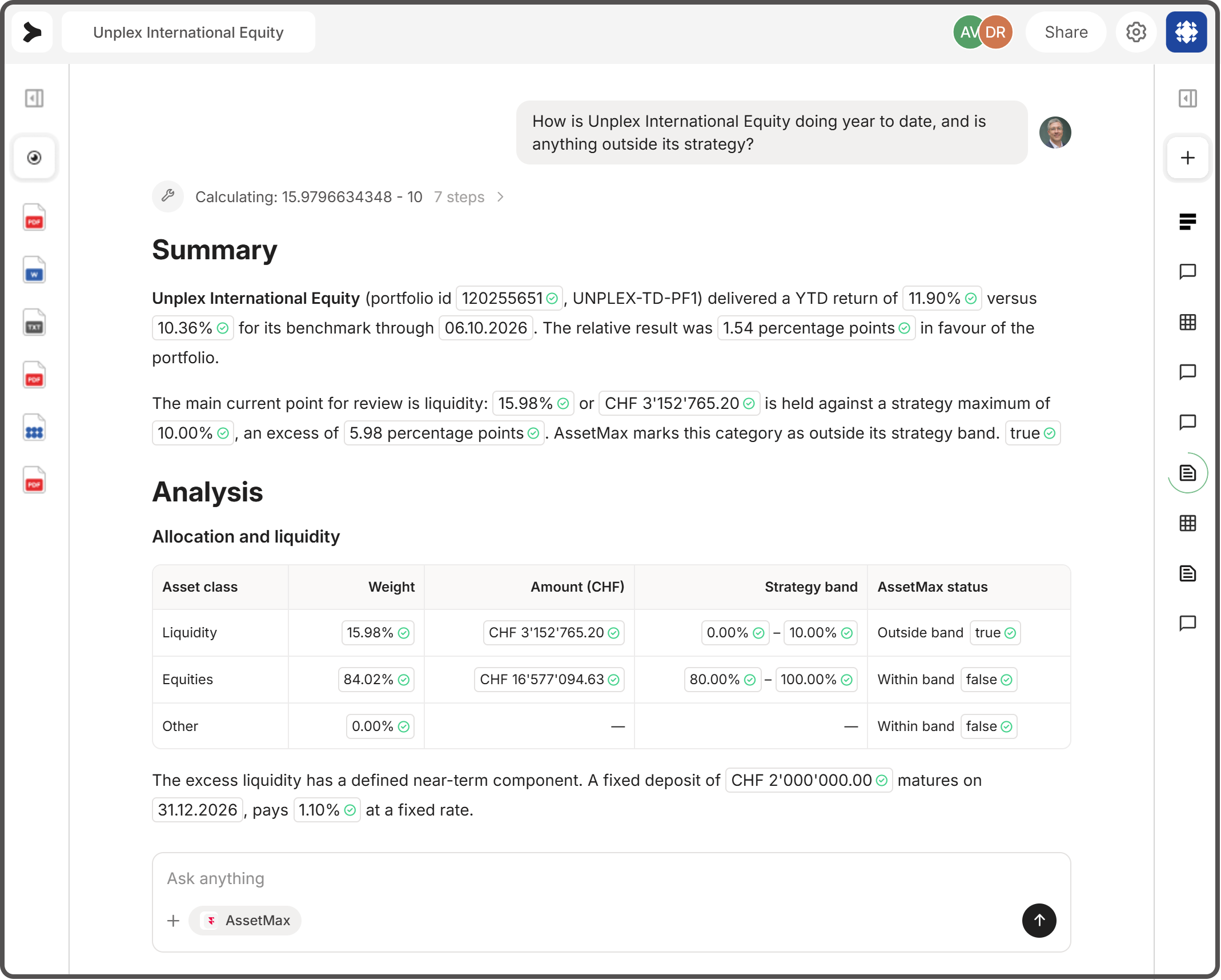Screen dimensions: 1221x980
Task: Send message with the black arrow button
Action: pyautogui.click(x=1039, y=921)
